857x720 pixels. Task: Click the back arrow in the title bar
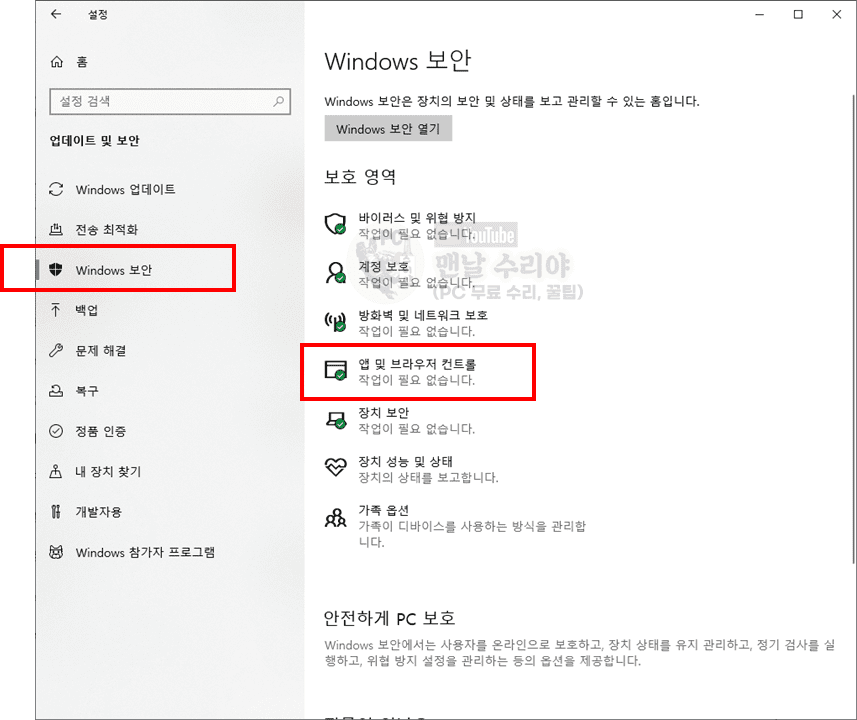point(55,15)
